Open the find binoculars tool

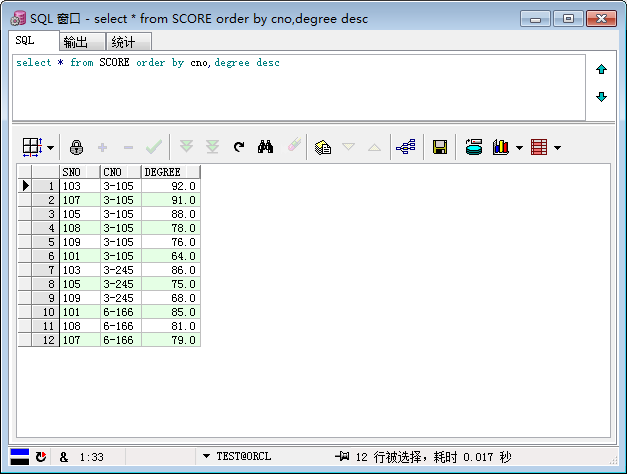pos(266,147)
